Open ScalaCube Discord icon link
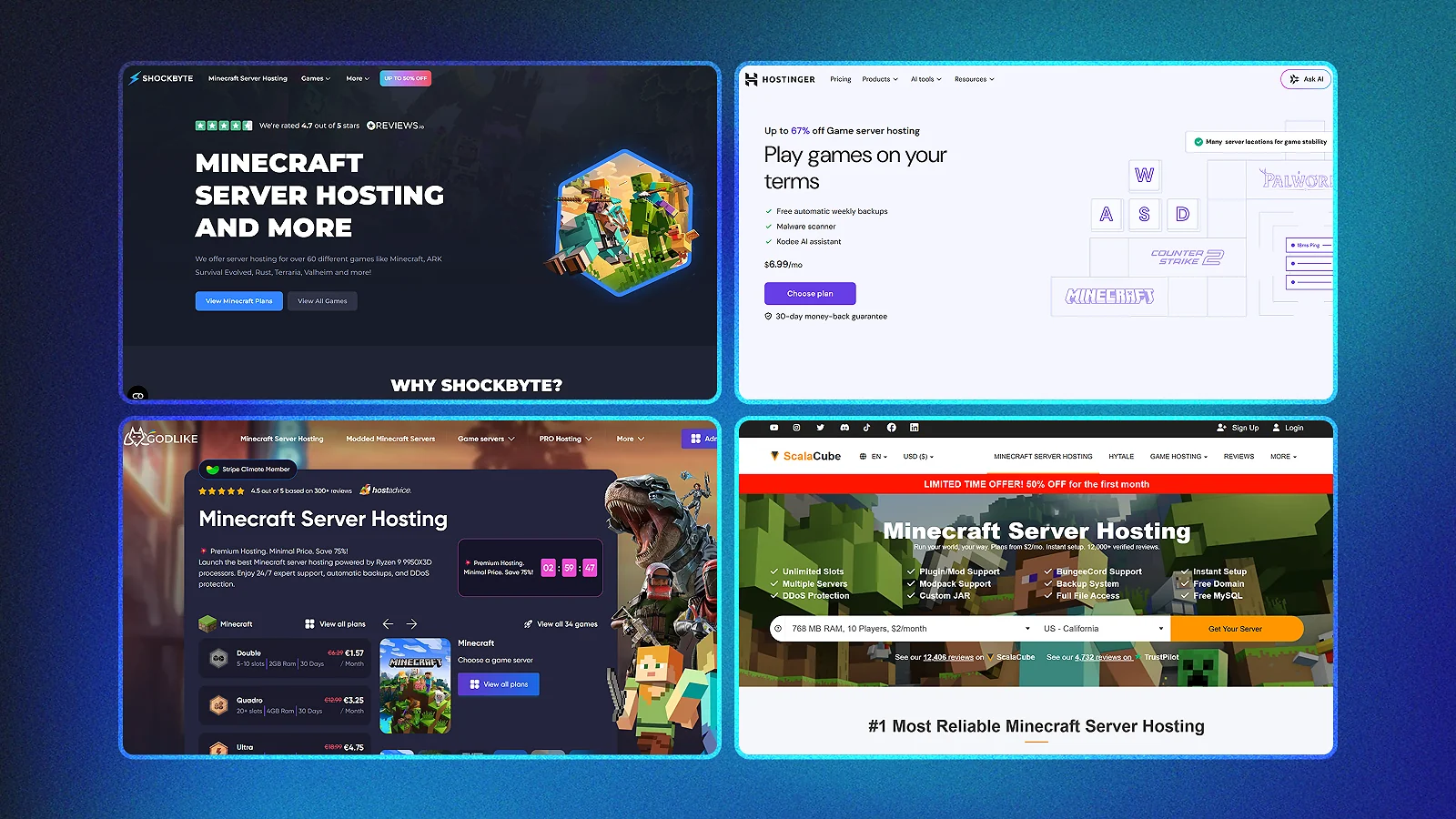The height and width of the screenshot is (819, 1456). point(844,428)
